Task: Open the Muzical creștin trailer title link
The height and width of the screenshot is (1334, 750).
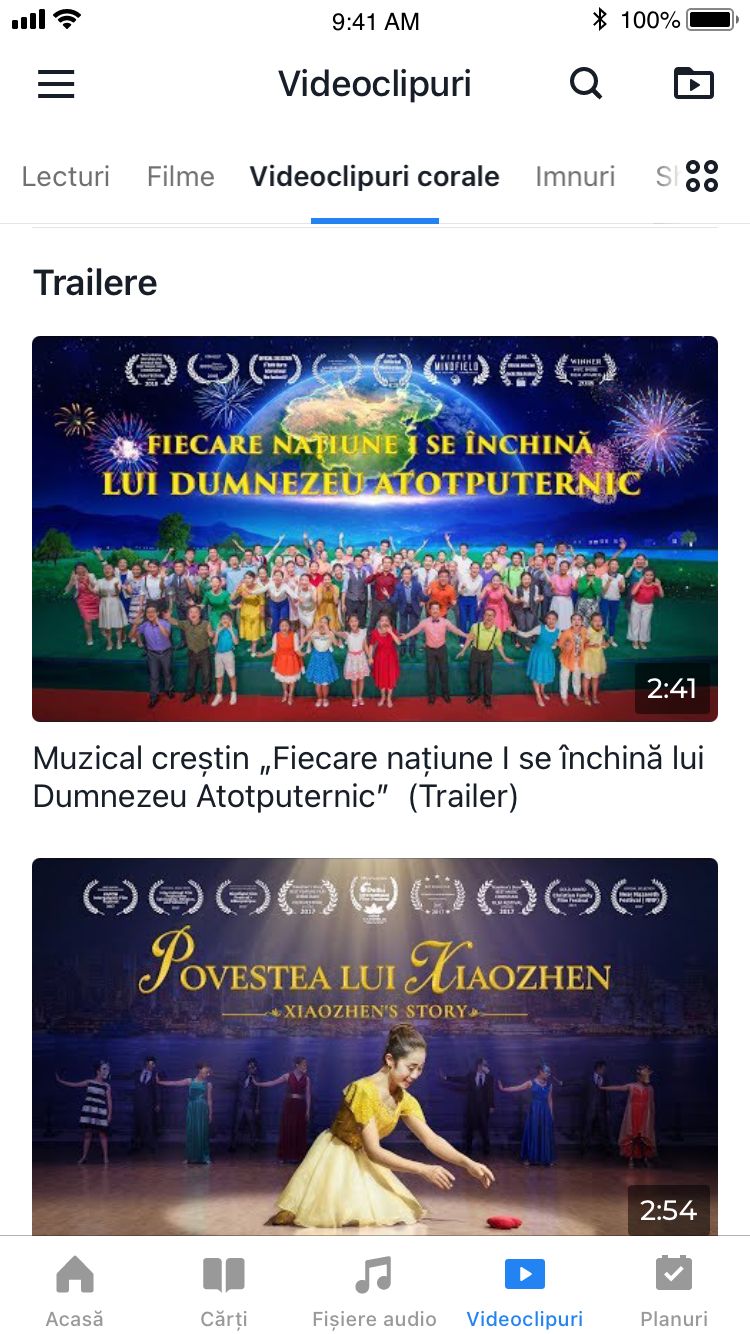Action: [x=369, y=777]
